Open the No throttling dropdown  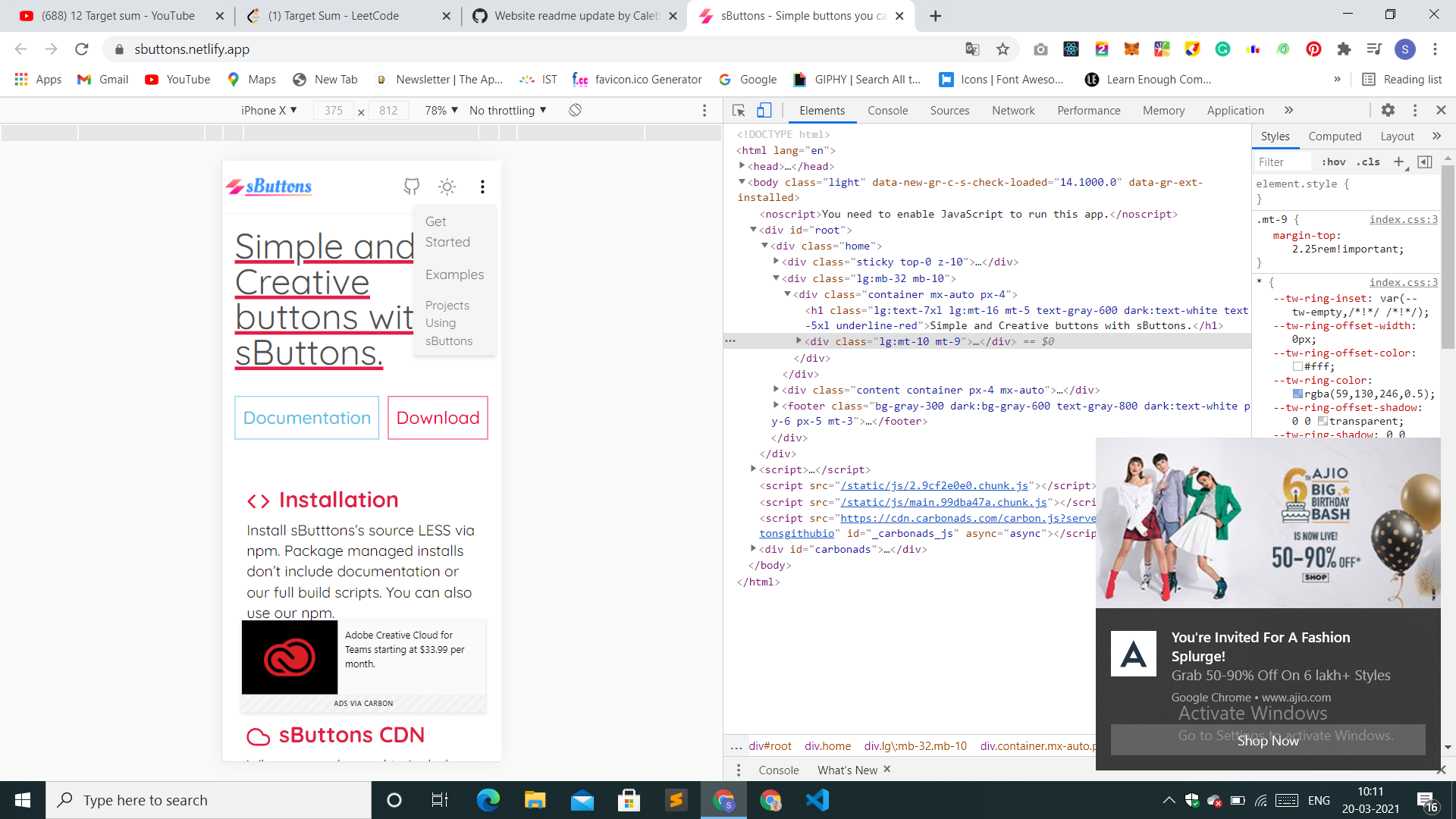(x=508, y=111)
